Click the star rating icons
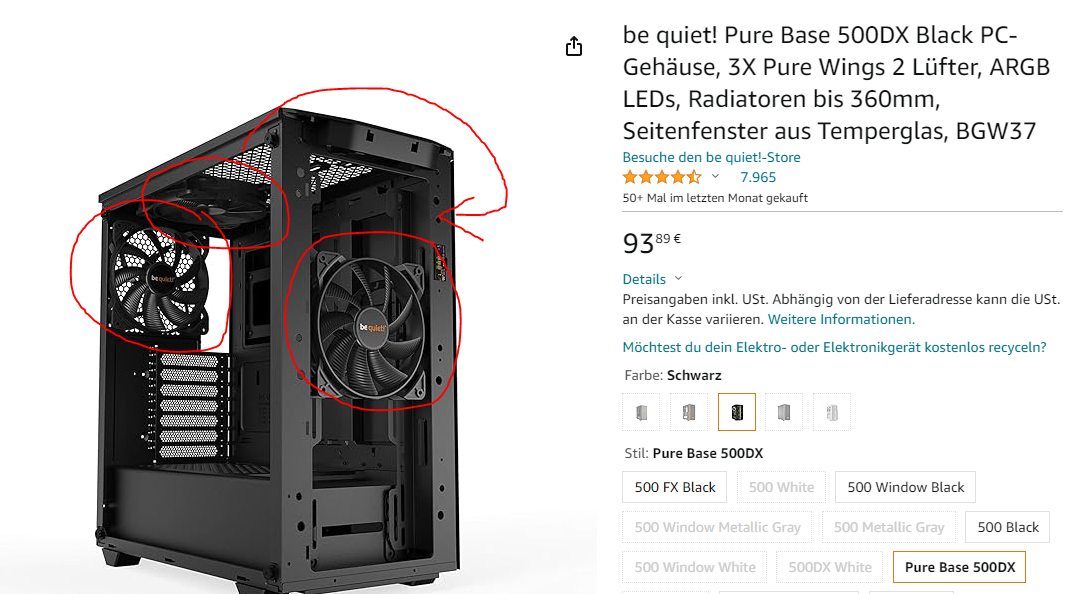Screen dimensions: 1068x594 (x=662, y=178)
